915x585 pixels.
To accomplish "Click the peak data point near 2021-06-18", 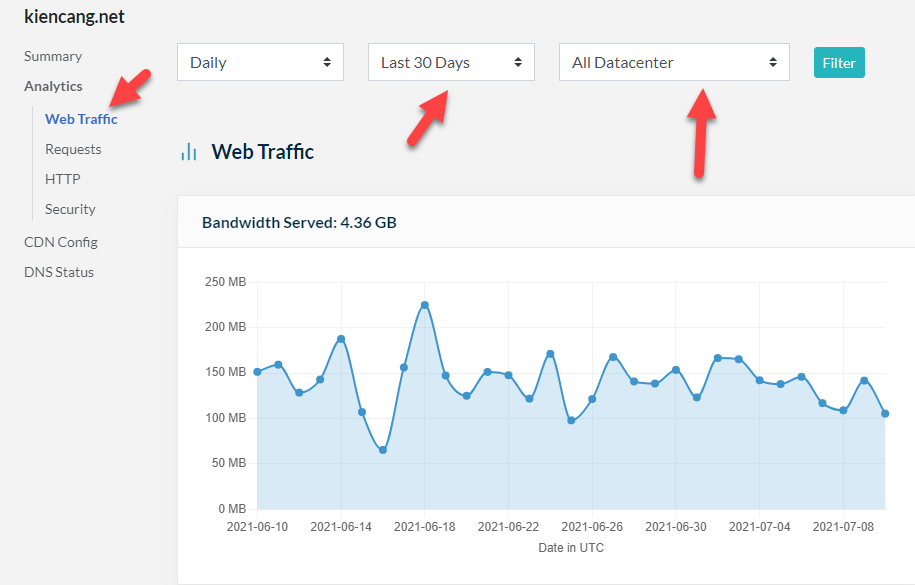I will click(x=425, y=305).
